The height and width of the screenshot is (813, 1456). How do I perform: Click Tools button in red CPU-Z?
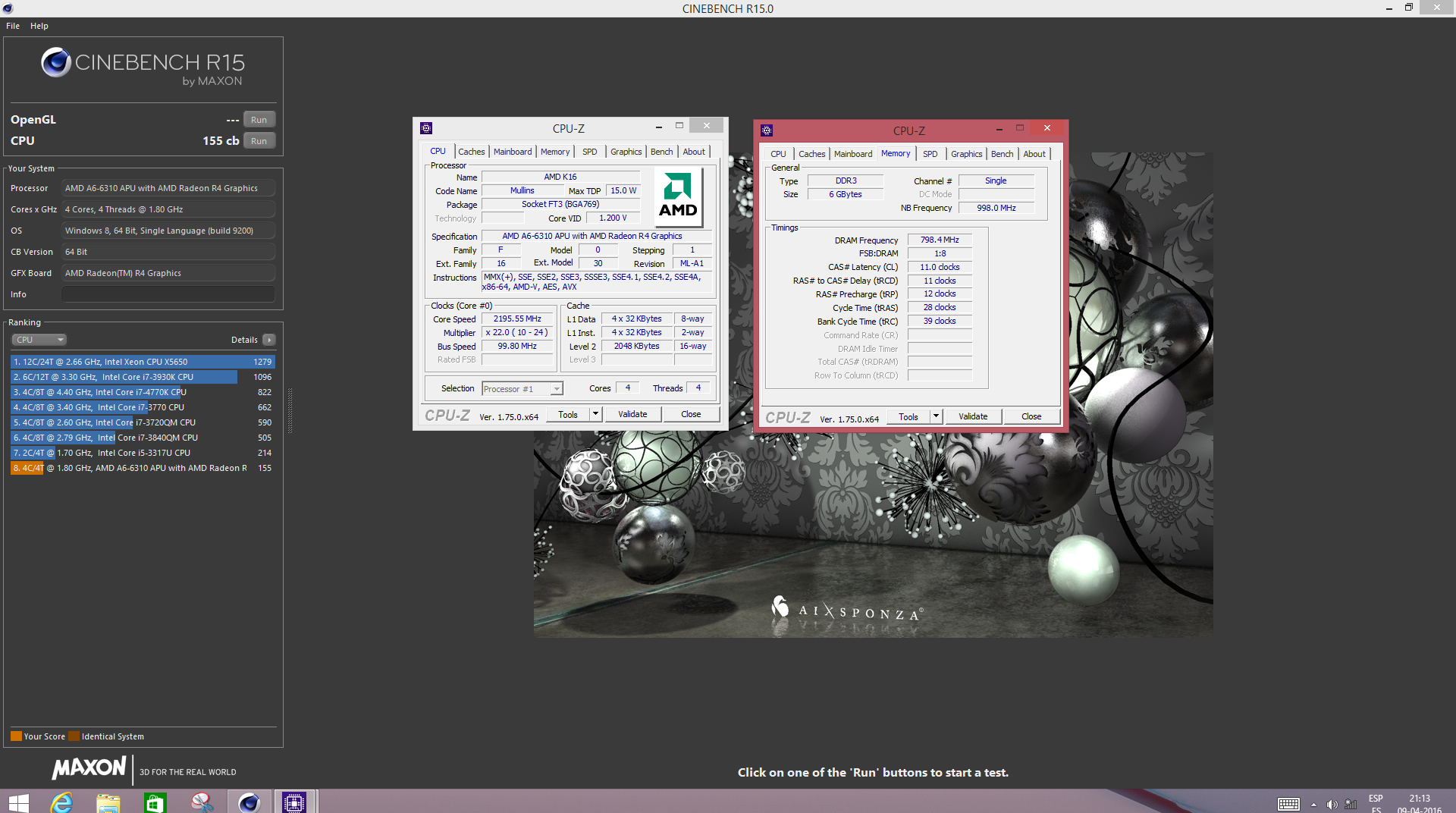coord(908,417)
